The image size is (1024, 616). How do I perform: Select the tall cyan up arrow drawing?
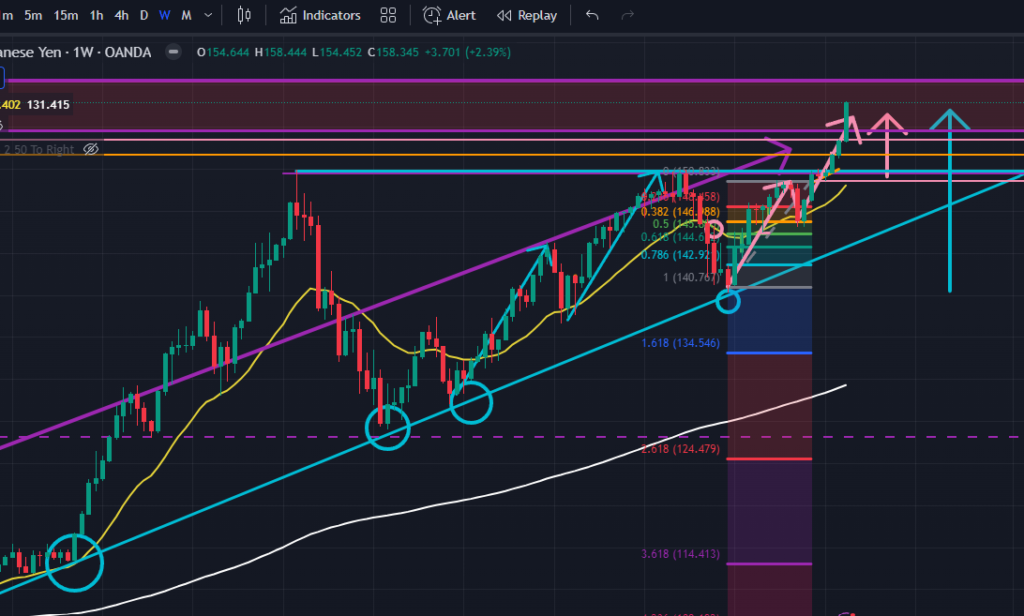949,200
